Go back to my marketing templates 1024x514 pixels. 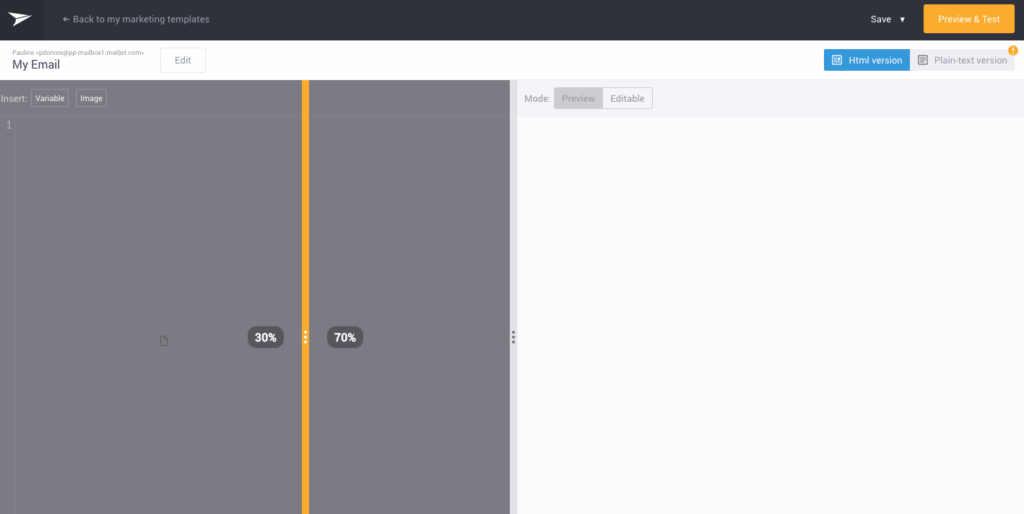click(136, 19)
